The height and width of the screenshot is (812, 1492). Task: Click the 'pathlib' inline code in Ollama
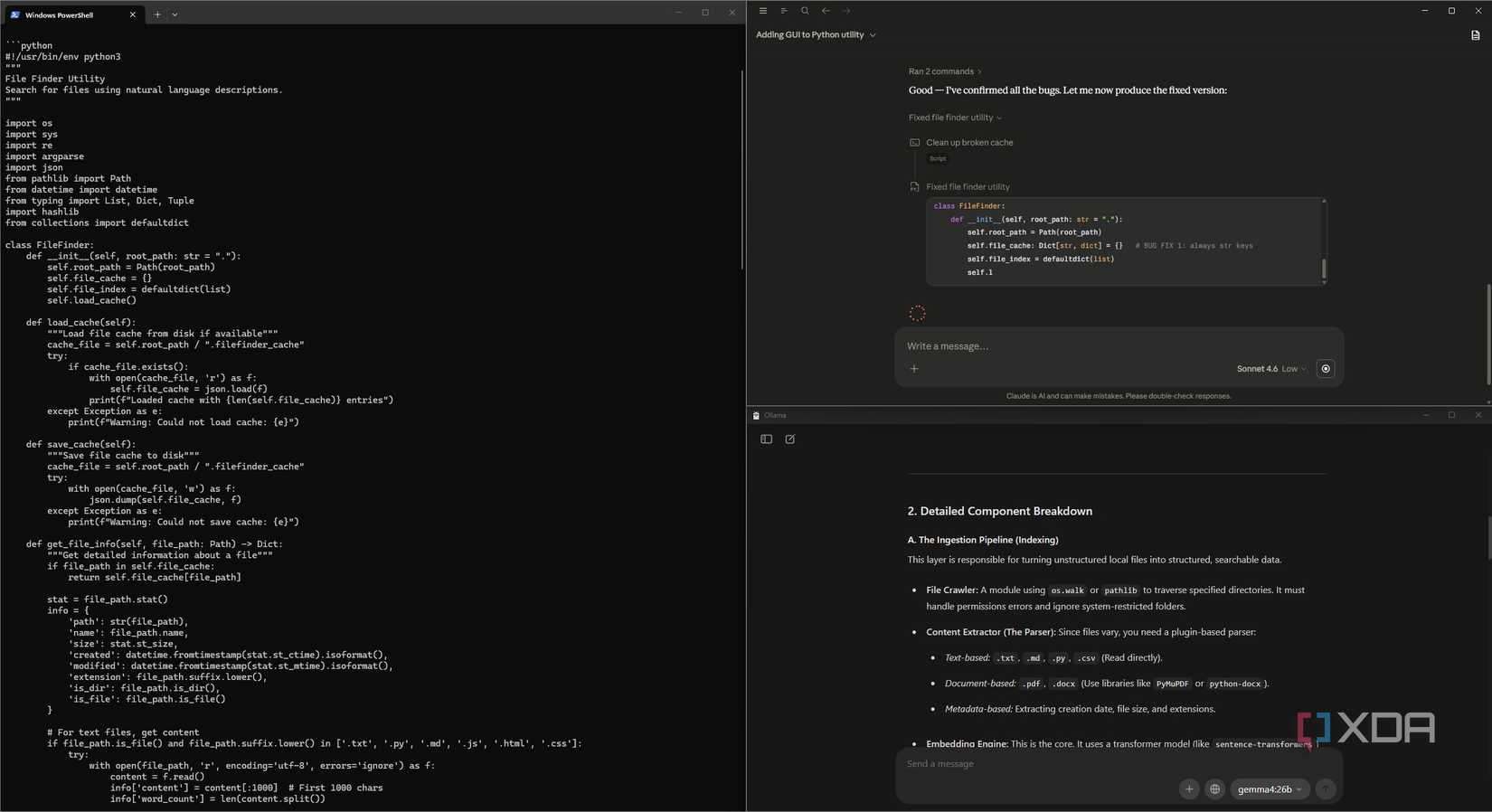(x=1120, y=590)
